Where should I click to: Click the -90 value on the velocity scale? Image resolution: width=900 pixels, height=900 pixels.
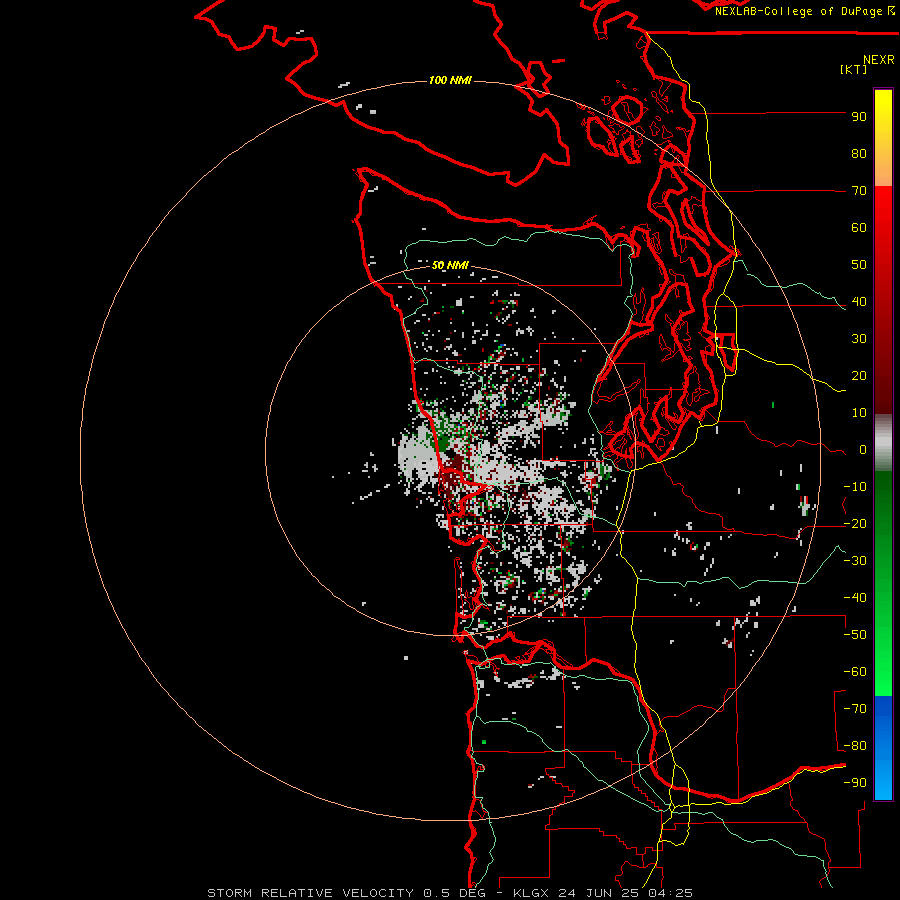(855, 783)
